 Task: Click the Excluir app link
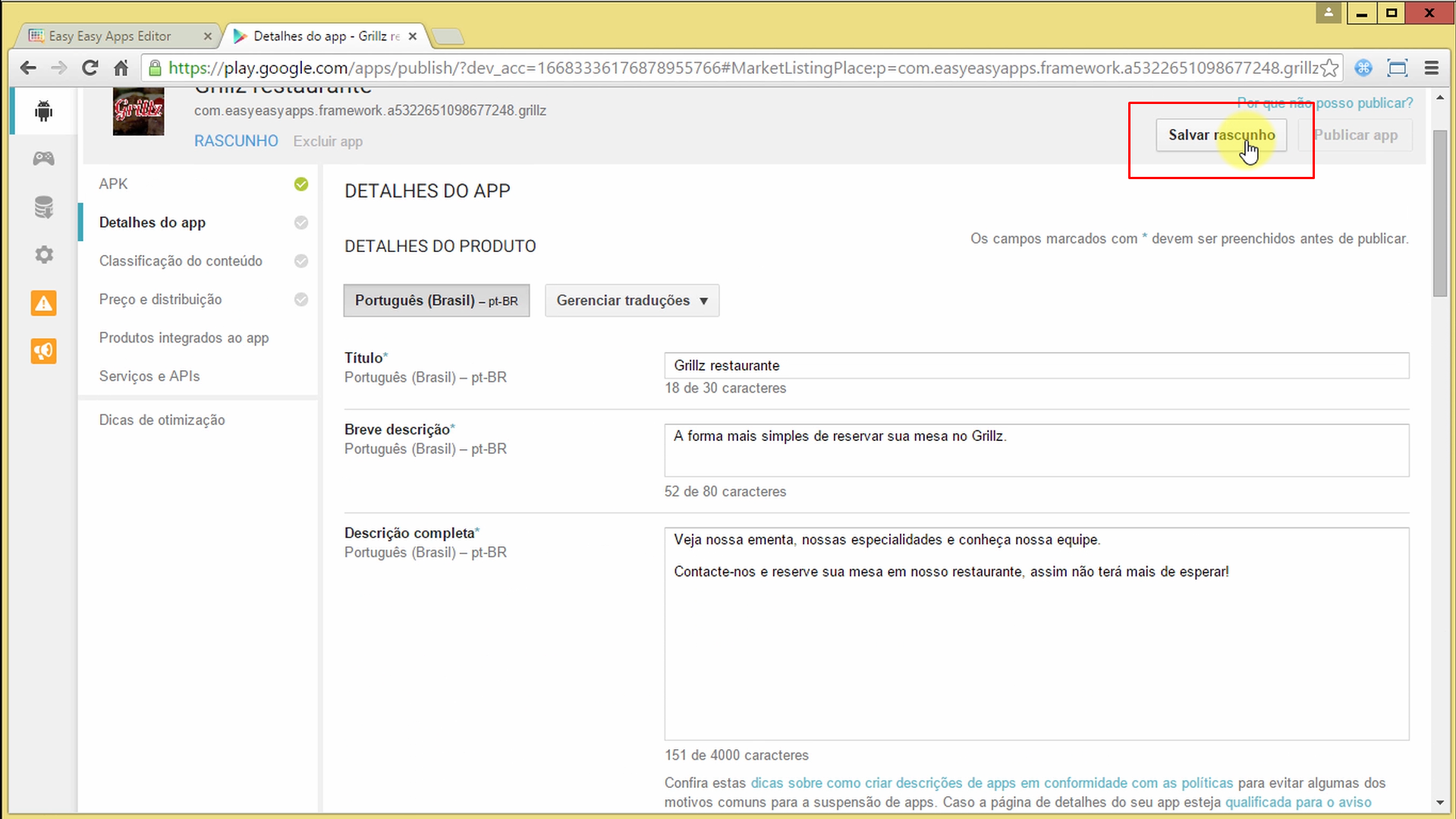pyautogui.click(x=328, y=141)
